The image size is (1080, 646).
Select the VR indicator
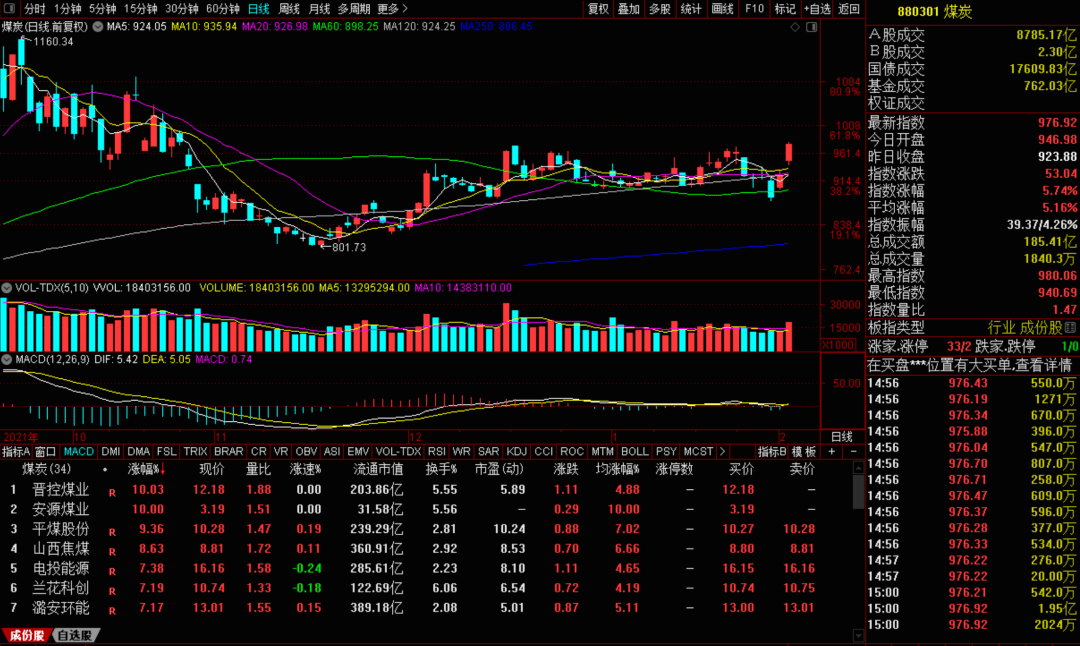280,452
